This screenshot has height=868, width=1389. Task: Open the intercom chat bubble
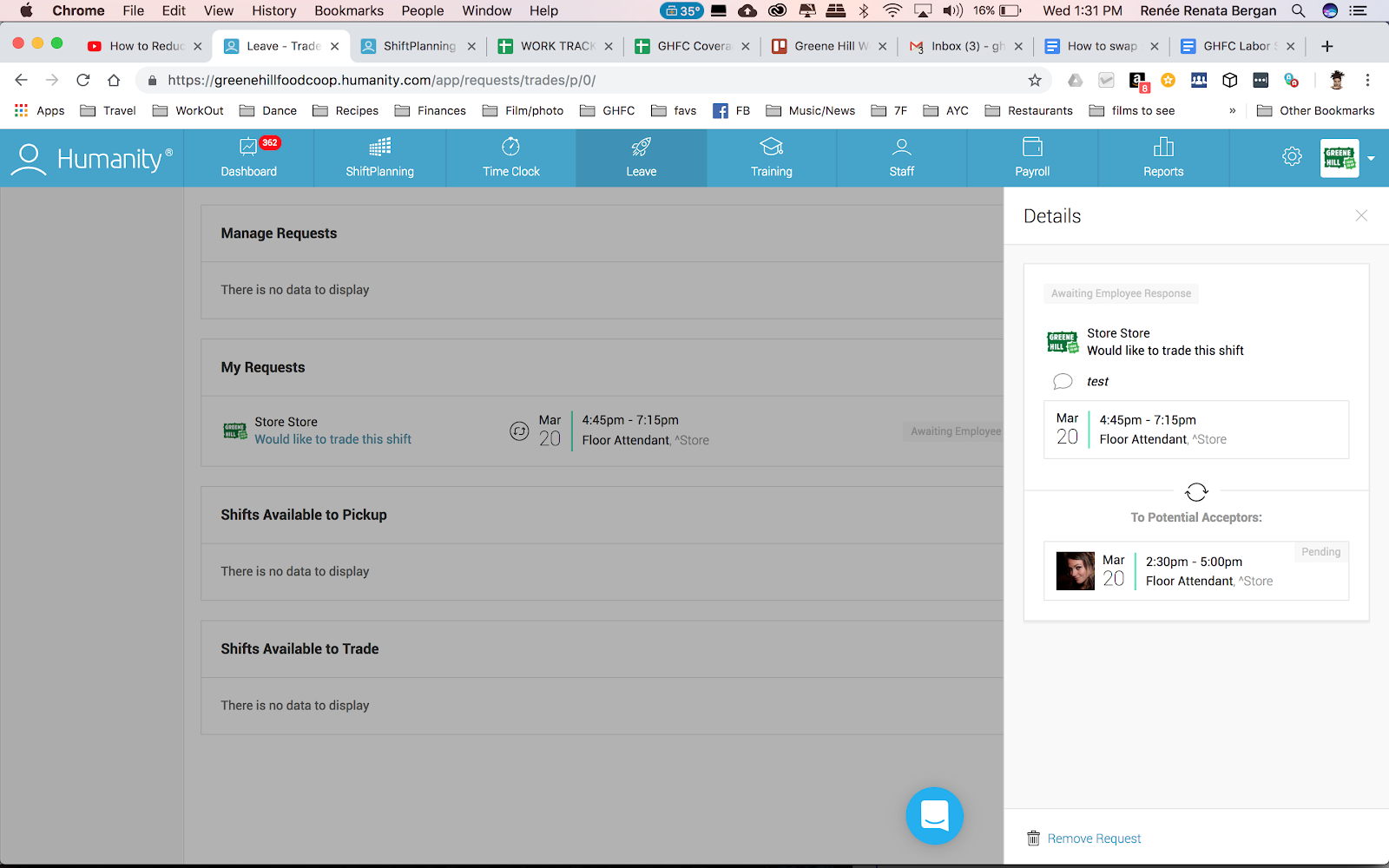tap(935, 816)
